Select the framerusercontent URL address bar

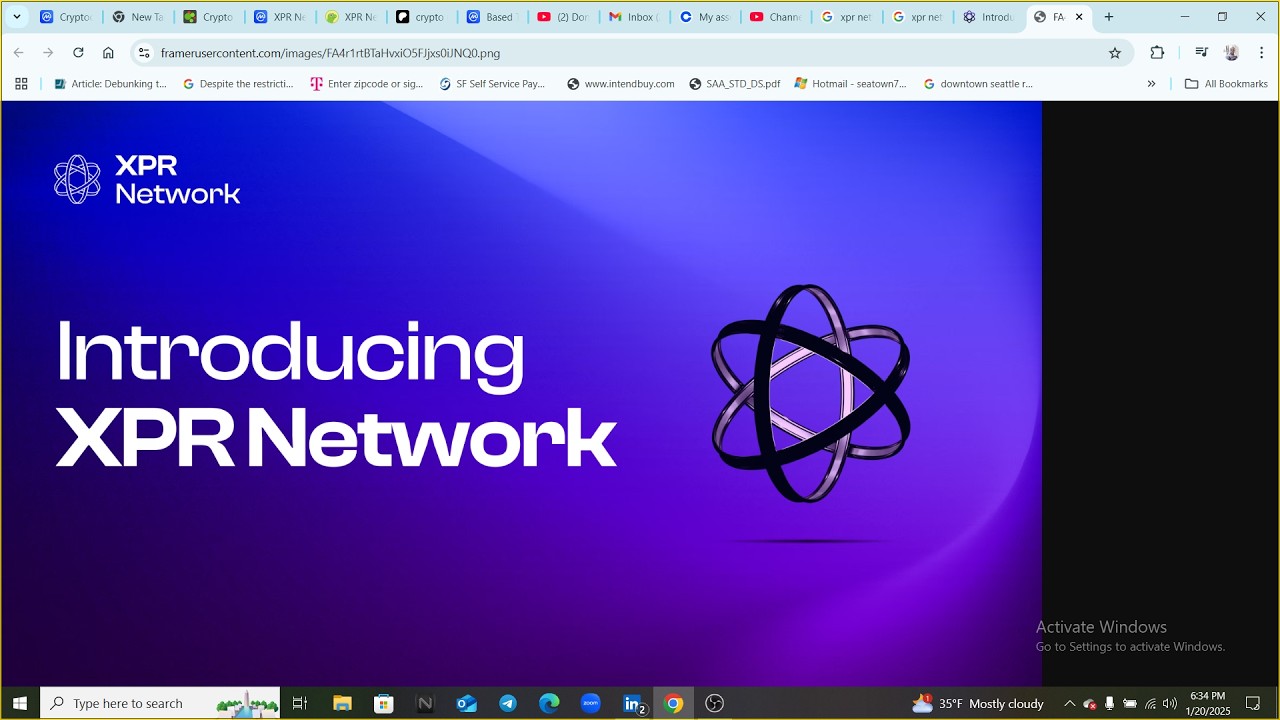click(630, 53)
